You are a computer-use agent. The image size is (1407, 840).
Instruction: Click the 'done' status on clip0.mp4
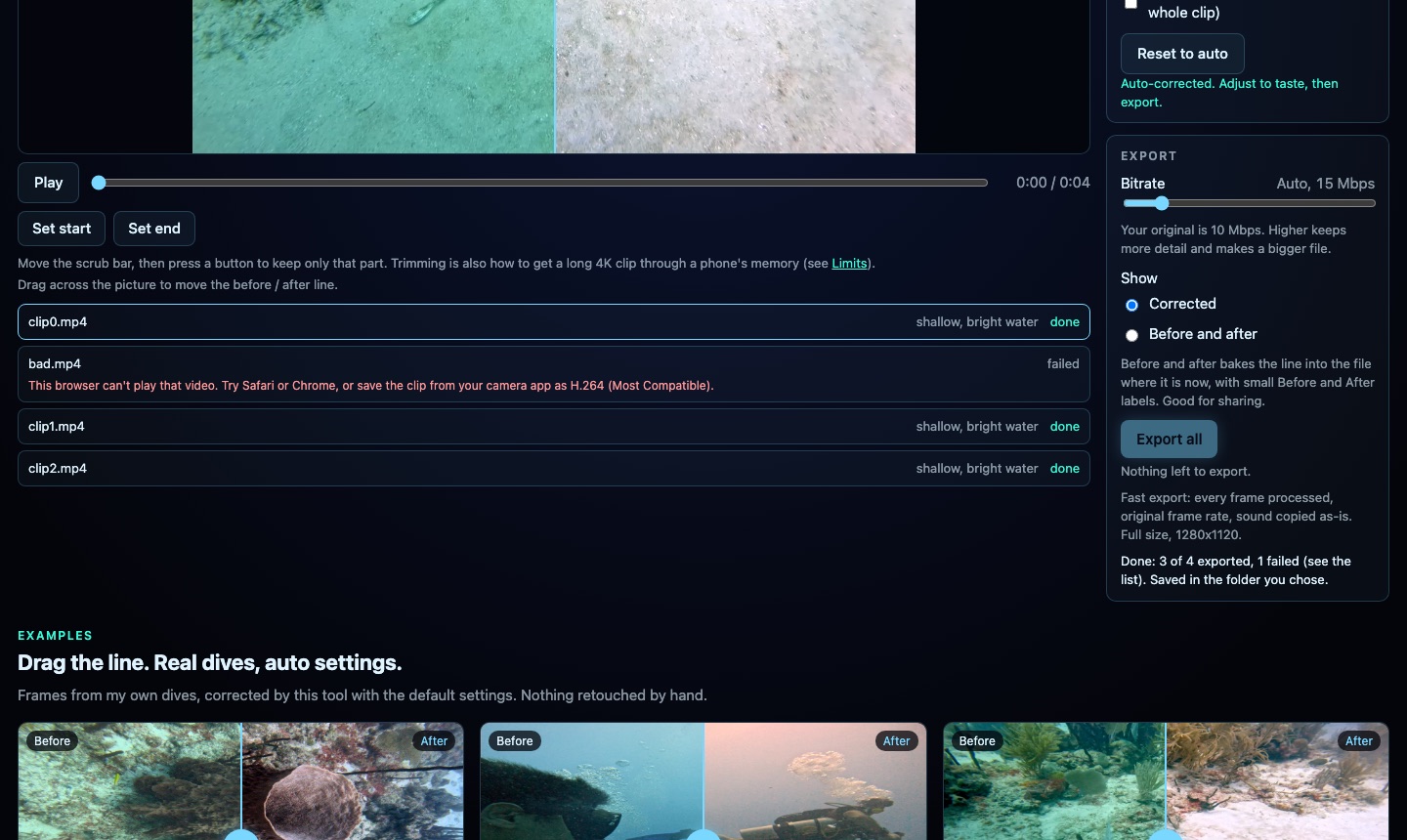click(1065, 322)
